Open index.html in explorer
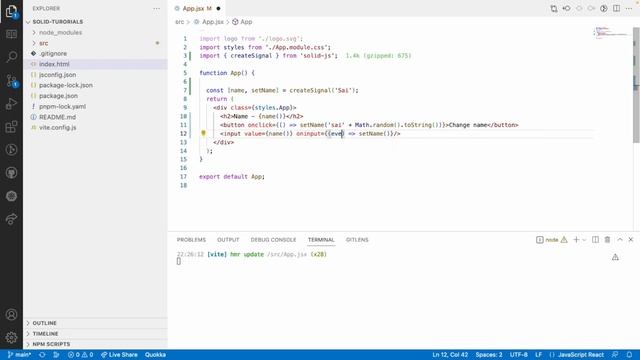 tap(54, 64)
